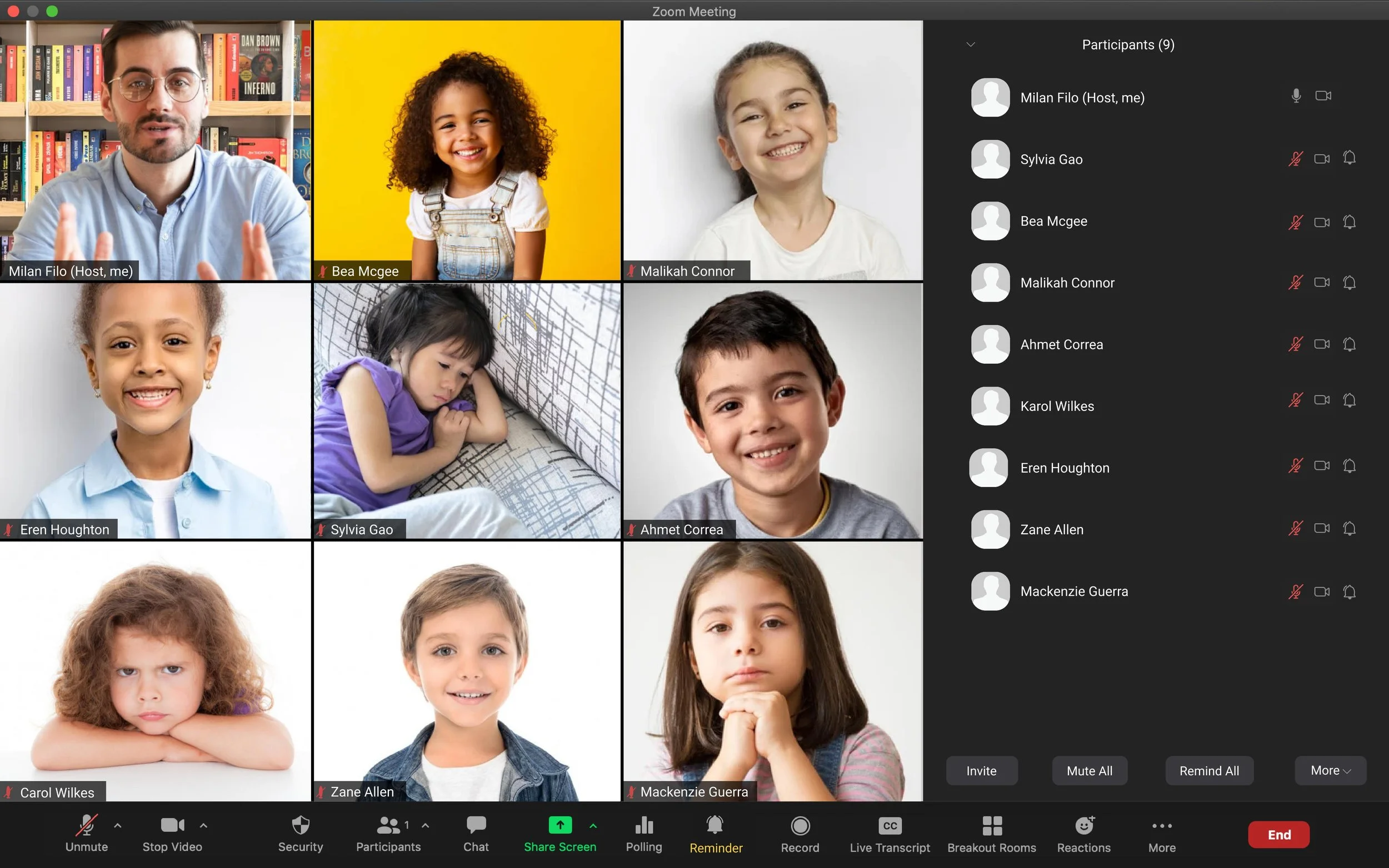Collapse the Participants panel chevron
The height and width of the screenshot is (868, 1389).
pos(971,44)
